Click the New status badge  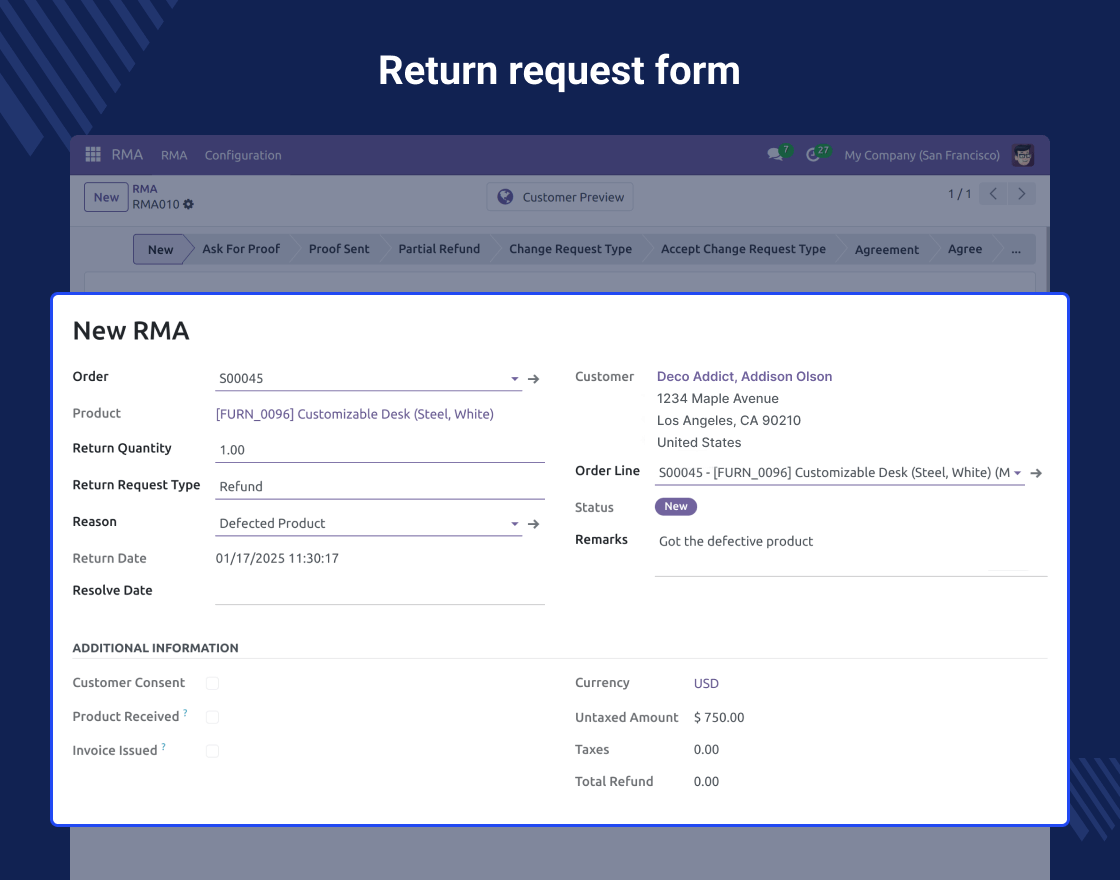[676, 506]
